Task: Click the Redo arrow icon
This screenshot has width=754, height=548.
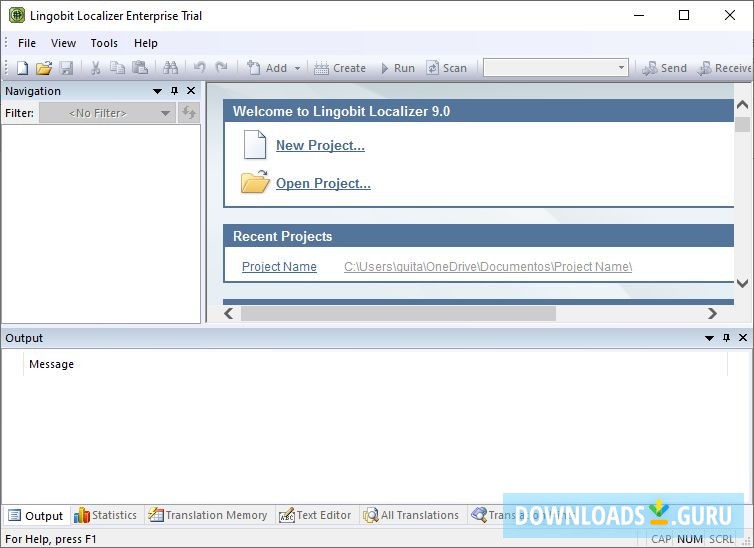Action: pyautogui.click(x=221, y=68)
